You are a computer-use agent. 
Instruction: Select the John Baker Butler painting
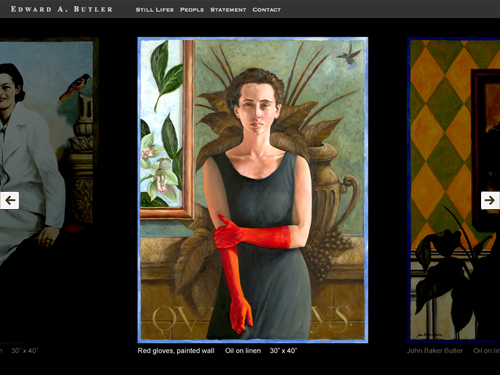(453, 190)
